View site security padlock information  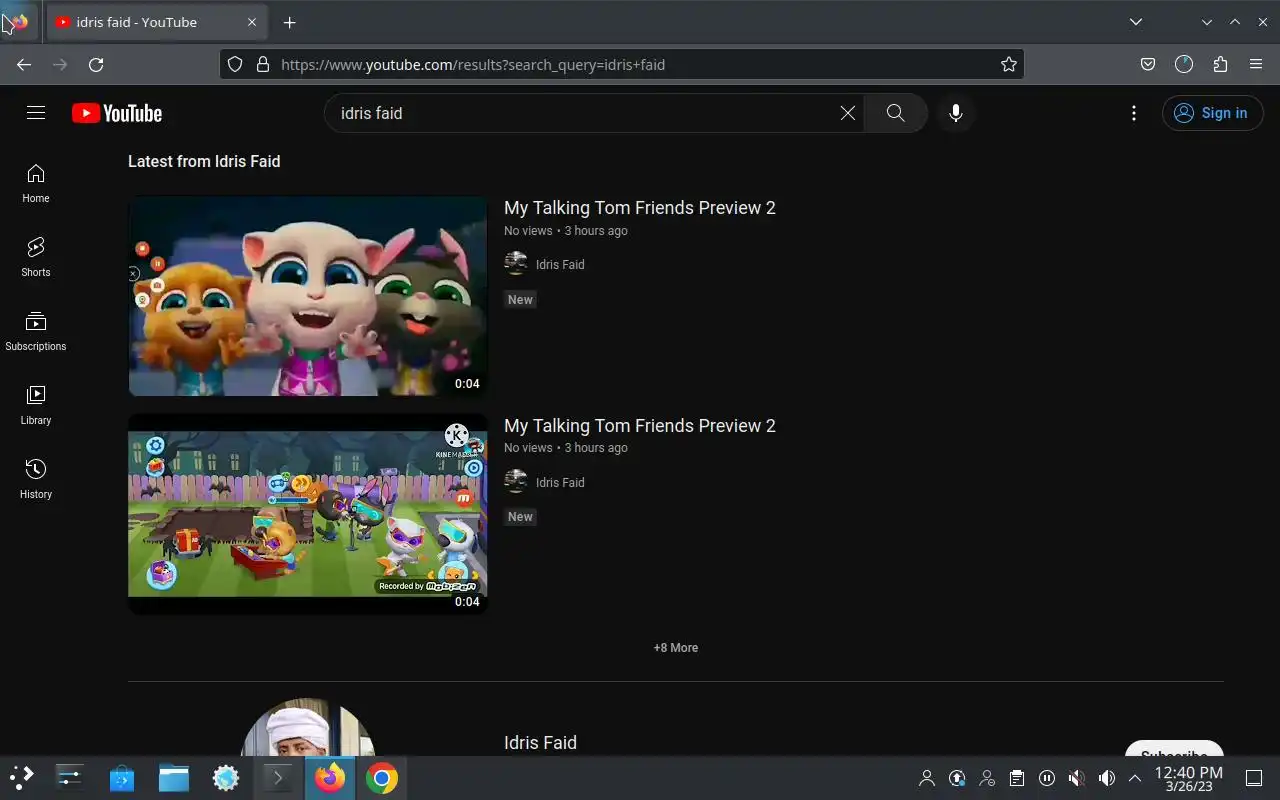(263, 64)
